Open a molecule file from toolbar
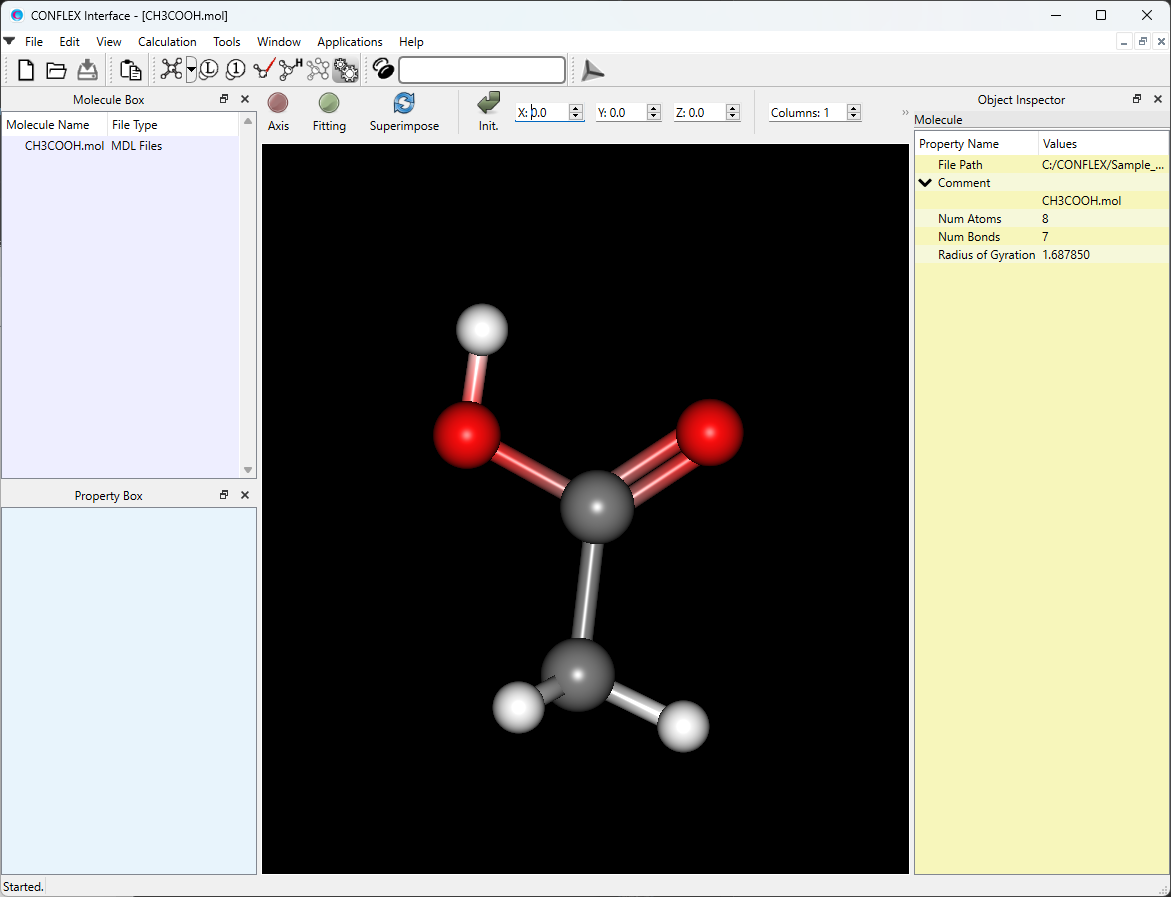 click(56, 70)
